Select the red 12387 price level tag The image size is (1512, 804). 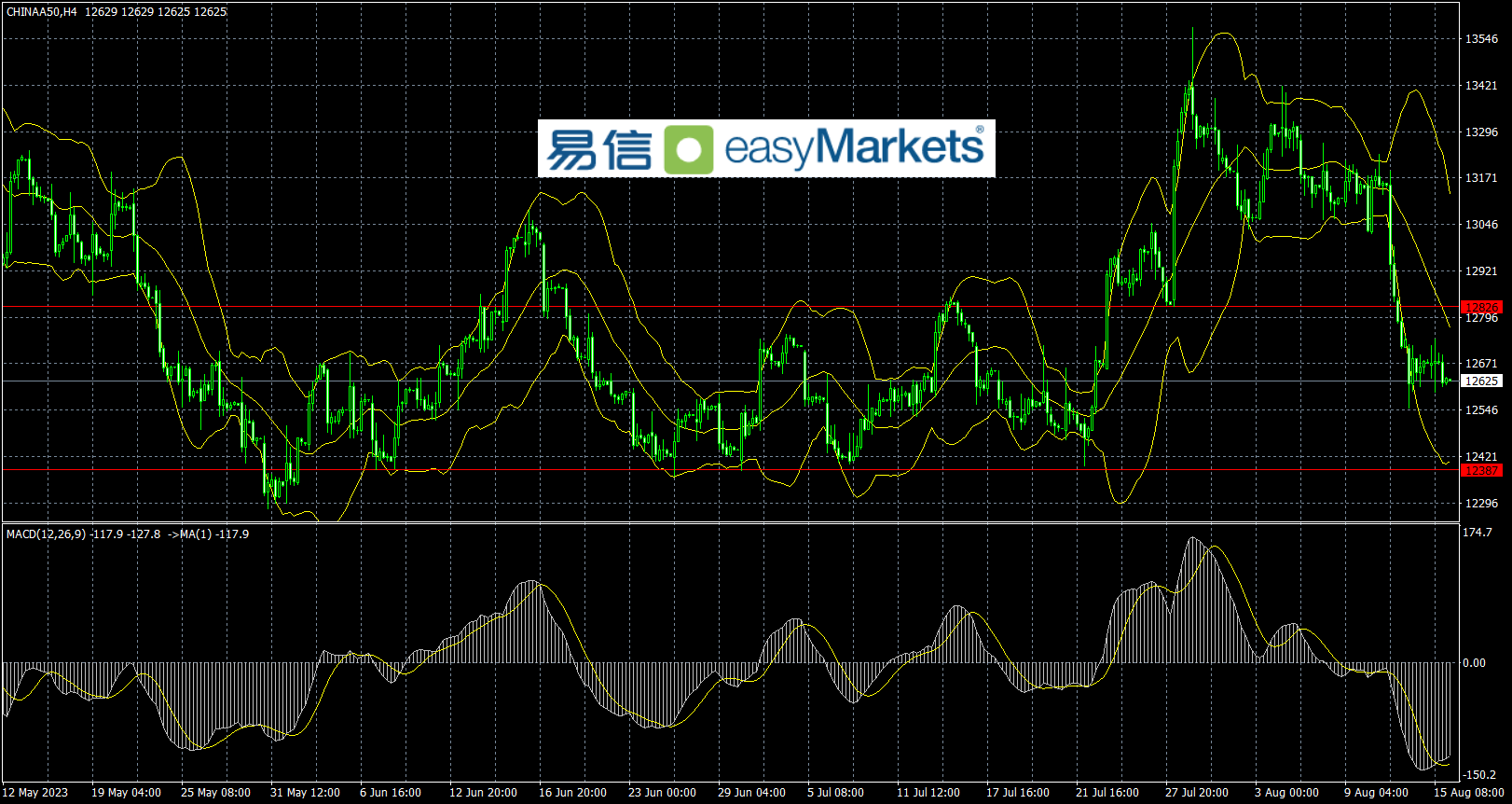1481,470
